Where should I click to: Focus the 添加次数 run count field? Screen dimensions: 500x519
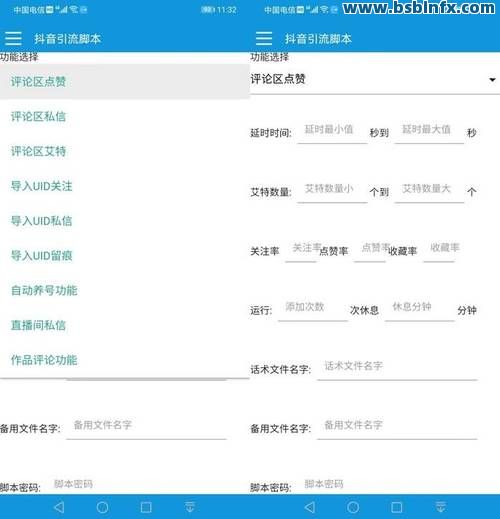313,309
